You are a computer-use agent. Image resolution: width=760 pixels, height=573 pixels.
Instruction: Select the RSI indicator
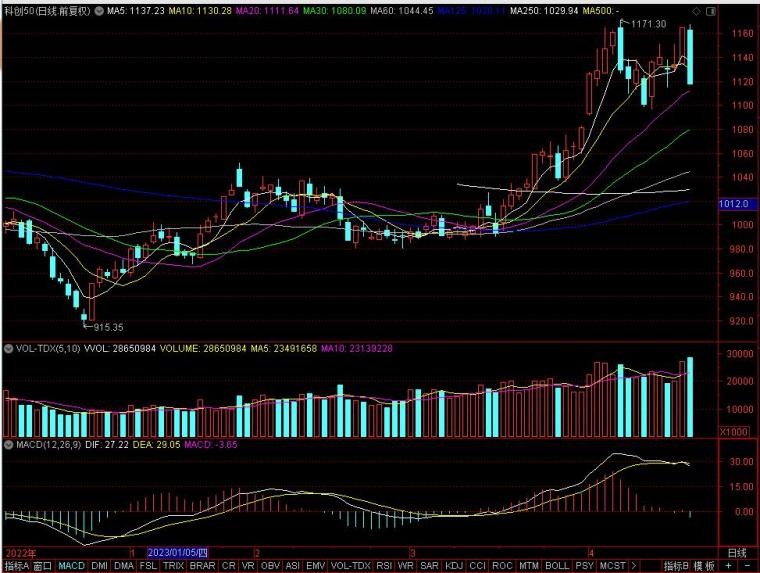[384, 566]
